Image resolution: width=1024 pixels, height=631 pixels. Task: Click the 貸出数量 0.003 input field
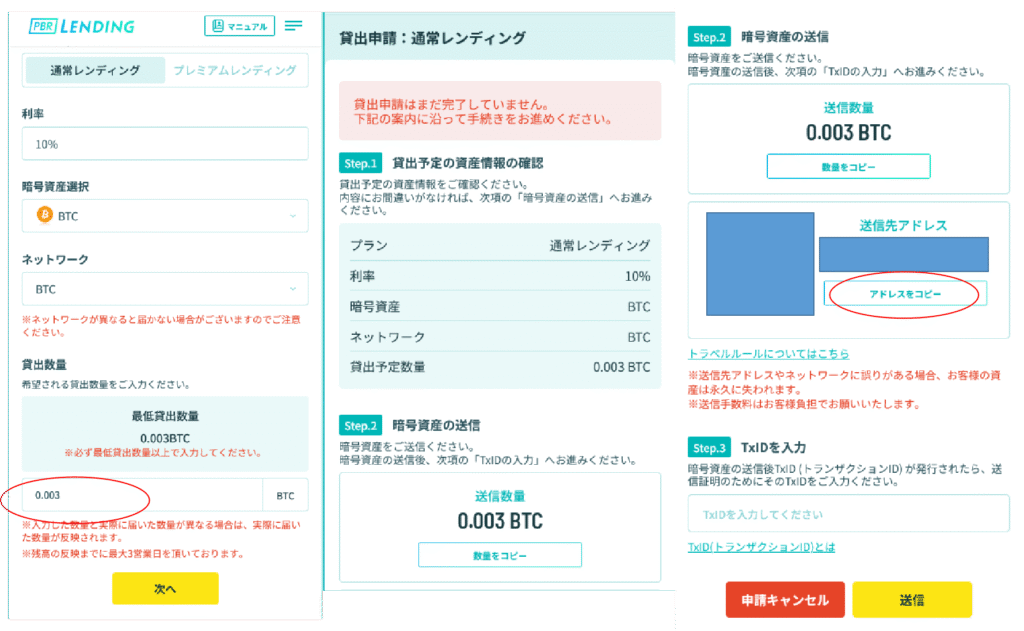click(x=142, y=495)
